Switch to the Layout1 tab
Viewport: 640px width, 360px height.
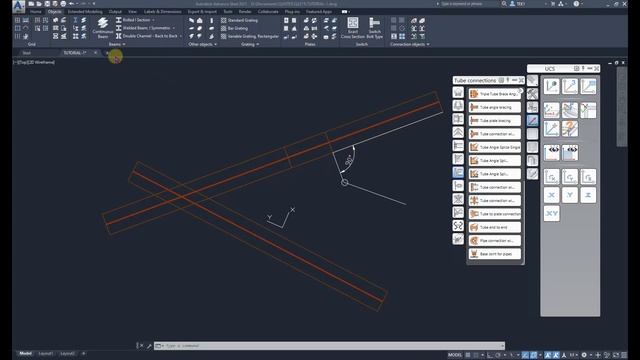46,353
